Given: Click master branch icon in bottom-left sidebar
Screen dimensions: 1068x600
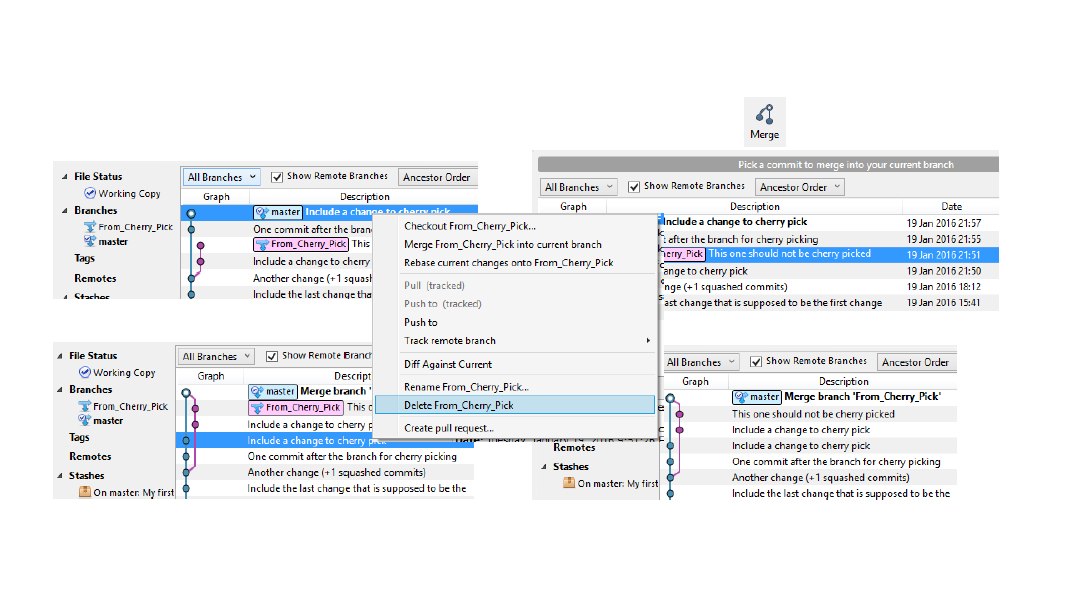Looking at the screenshot, I should click(85, 421).
